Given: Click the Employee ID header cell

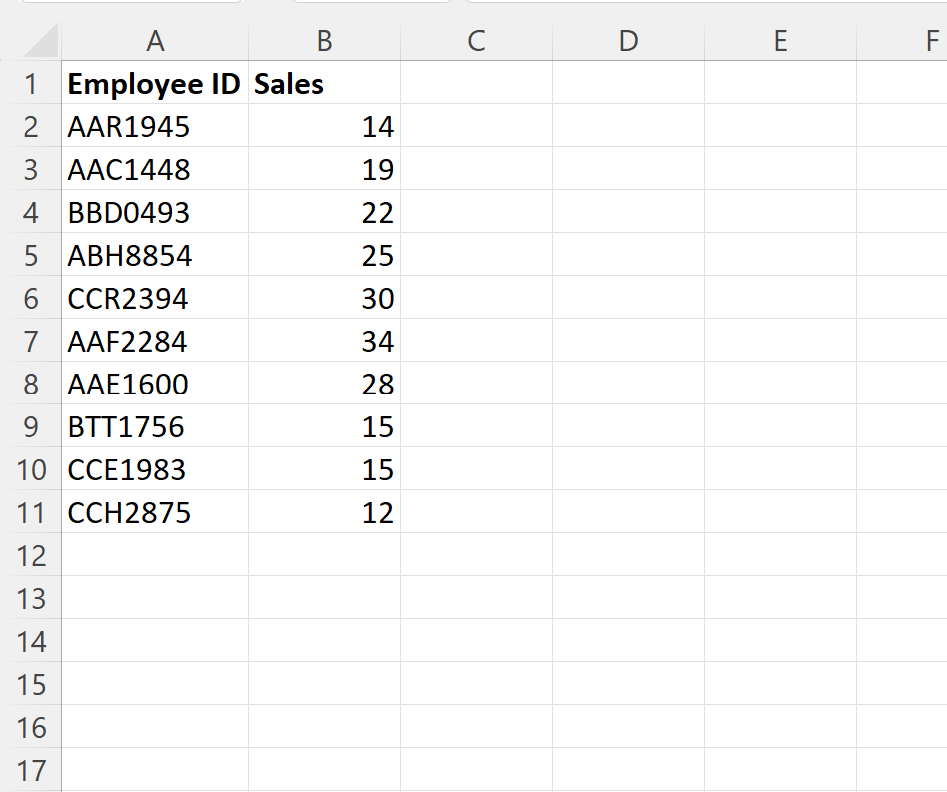Looking at the screenshot, I should pos(156,84).
